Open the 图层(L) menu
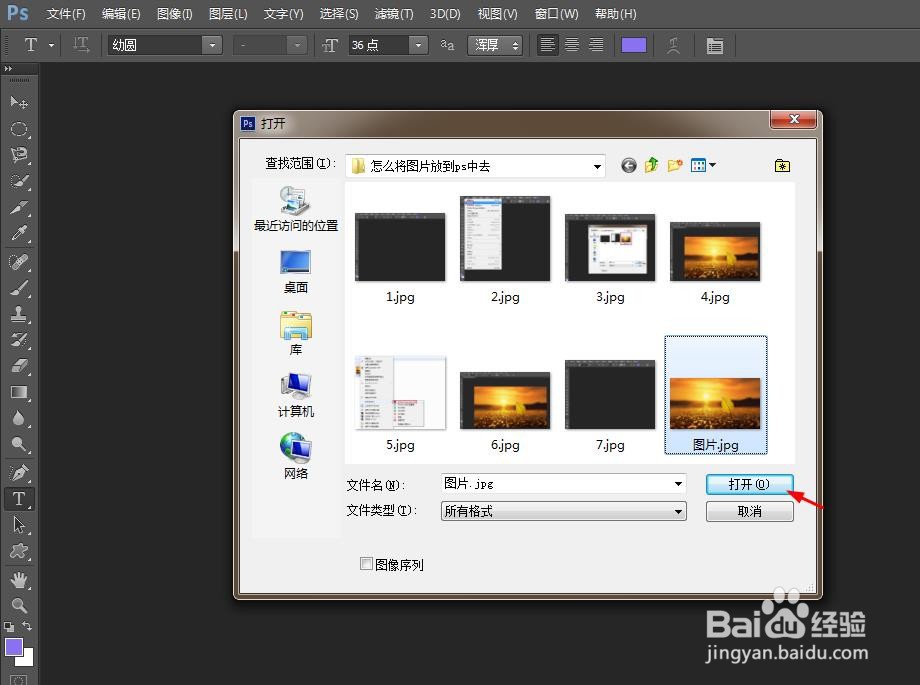Viewport: 920px width, 685px height. pos(228,14)
